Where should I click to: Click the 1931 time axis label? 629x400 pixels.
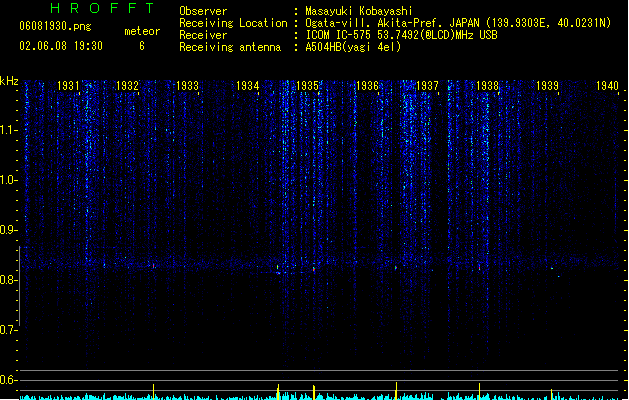[x=68, y=85]
